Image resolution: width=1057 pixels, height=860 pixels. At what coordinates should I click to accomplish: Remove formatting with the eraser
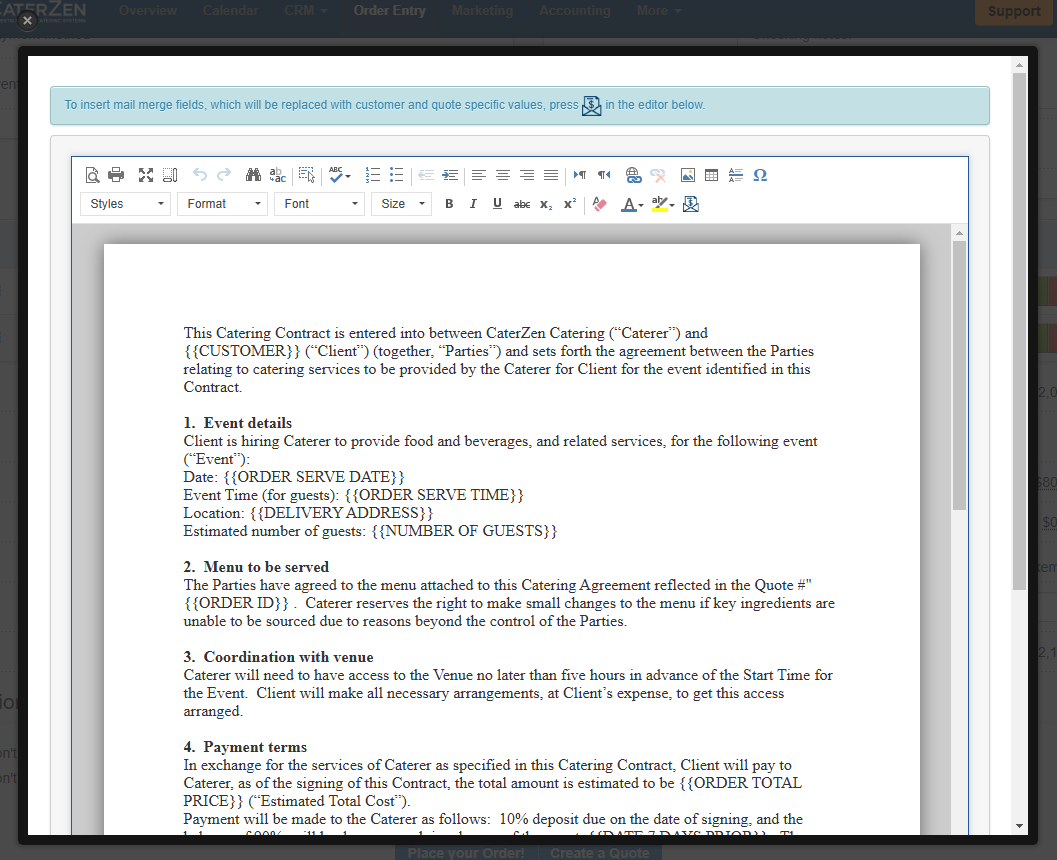tap(599, 204)
